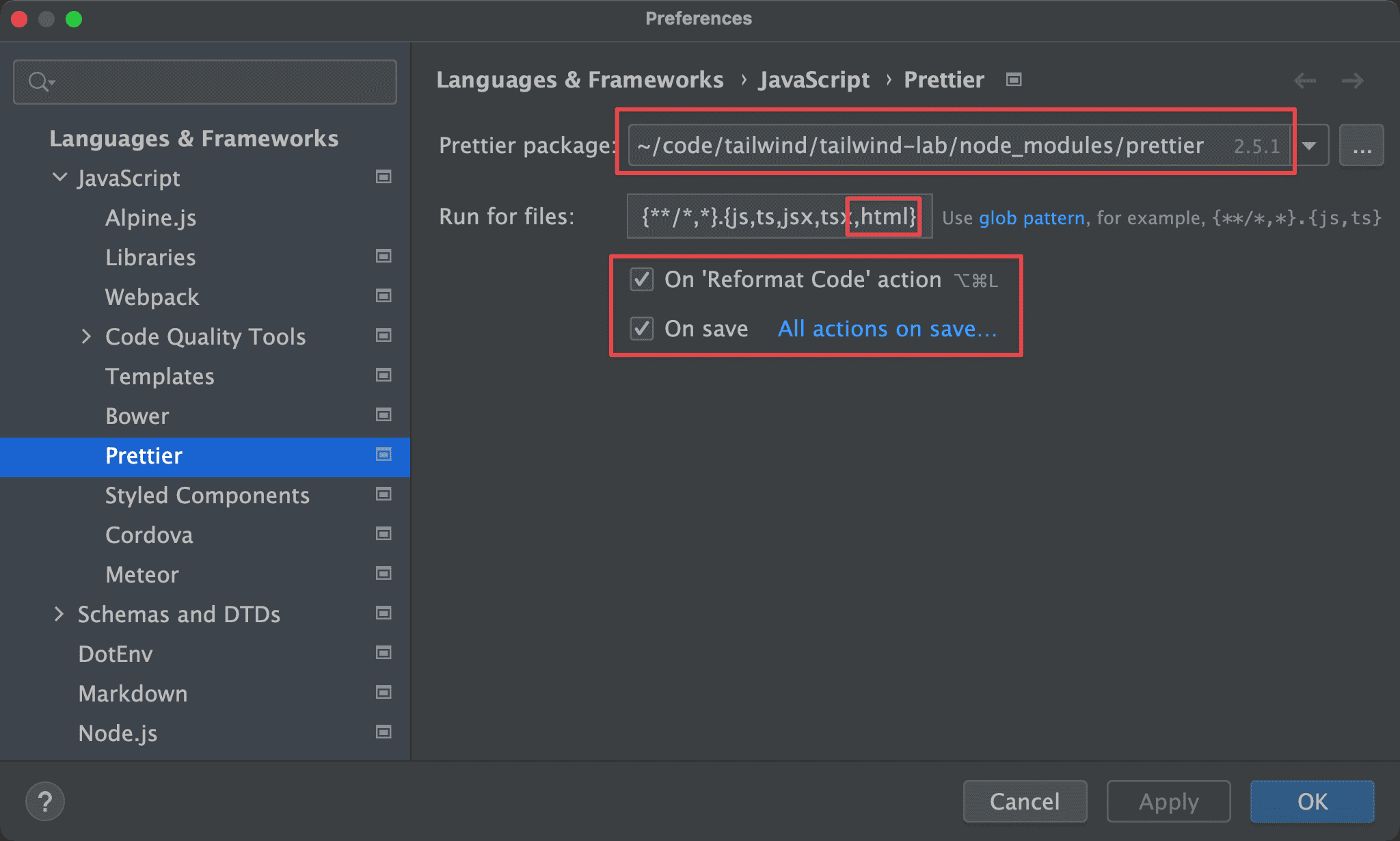This screenshot has width=1400, height=841.
Task: Click the Languages & Frameworks breadcrumb
Action: pyautogui.click(x=580, y=80)
